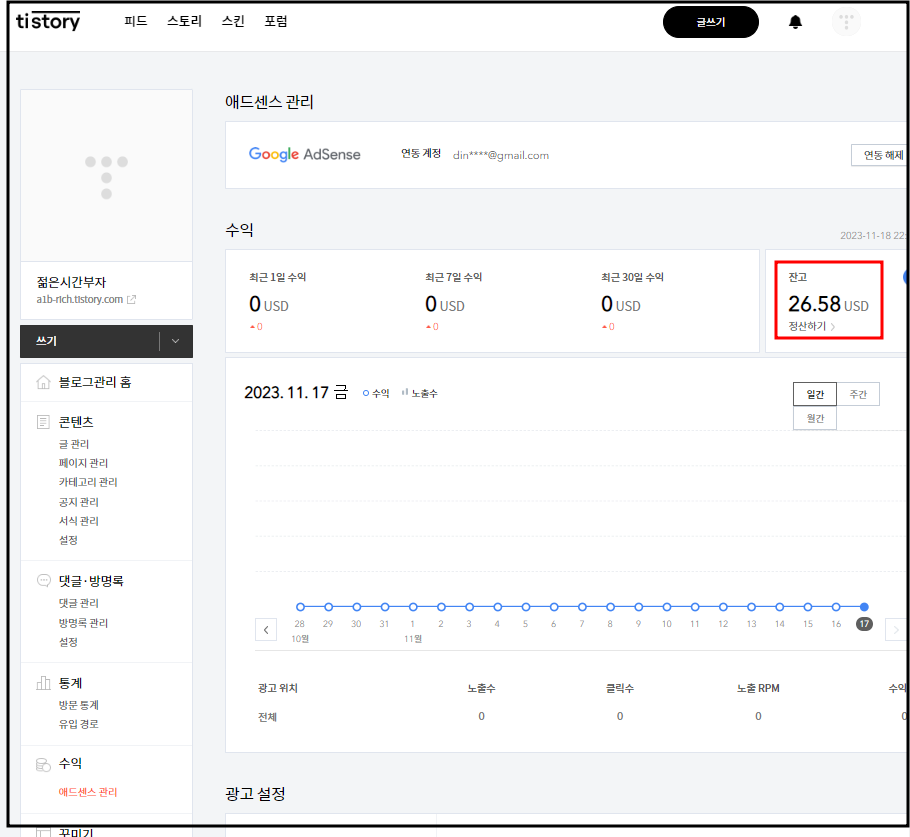Select date marker 17 on the chart timeline
The width and height of the screenshot is (910, 837).
pyautogui.click(x=862, y=622)
